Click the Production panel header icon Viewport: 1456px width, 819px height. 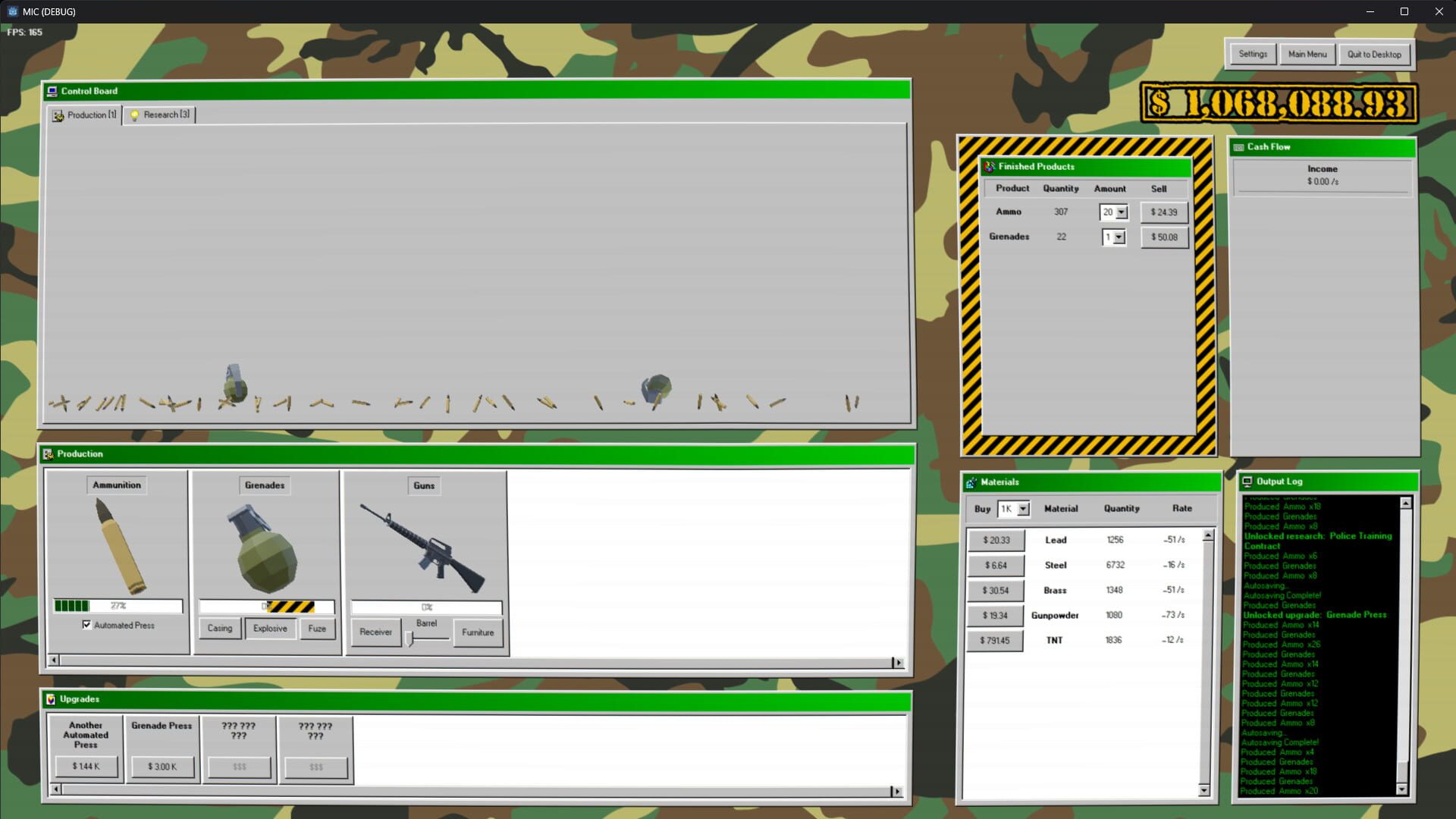[x=50, y=453]
